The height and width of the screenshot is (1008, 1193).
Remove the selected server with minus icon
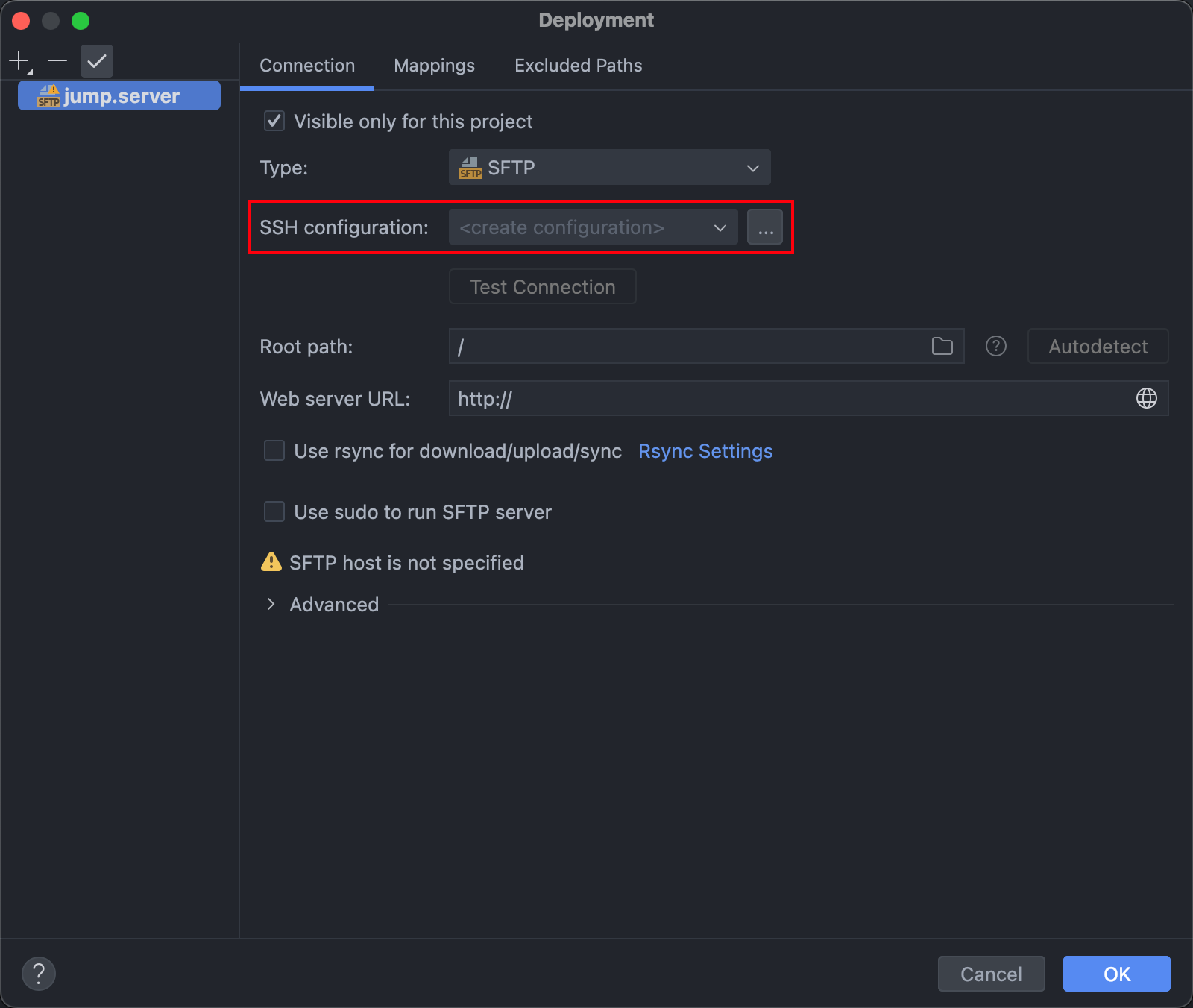coord(57,61)
